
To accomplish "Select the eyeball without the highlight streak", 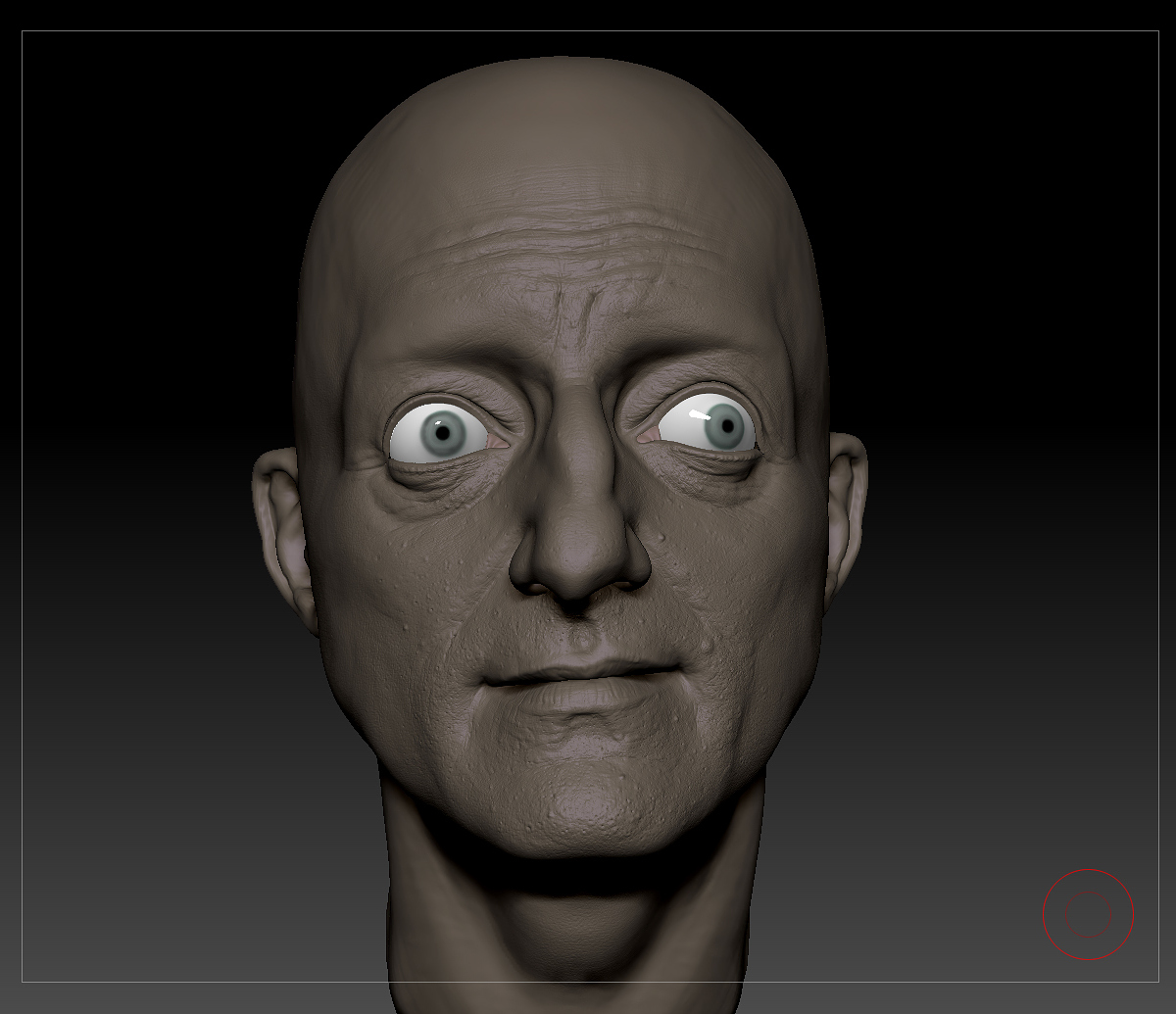I will click(x=438, y=433).
